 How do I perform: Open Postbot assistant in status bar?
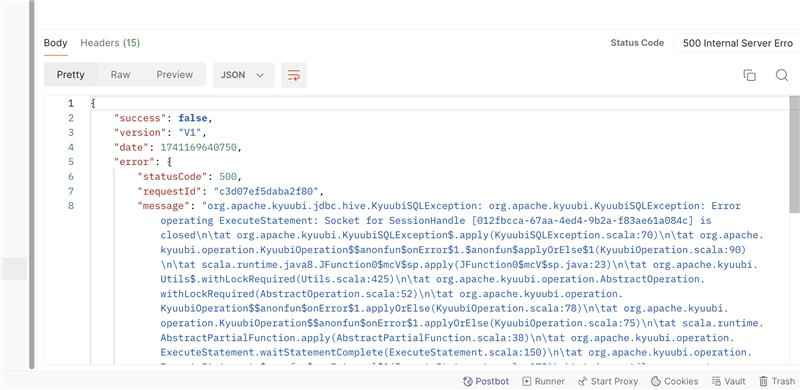486,381
